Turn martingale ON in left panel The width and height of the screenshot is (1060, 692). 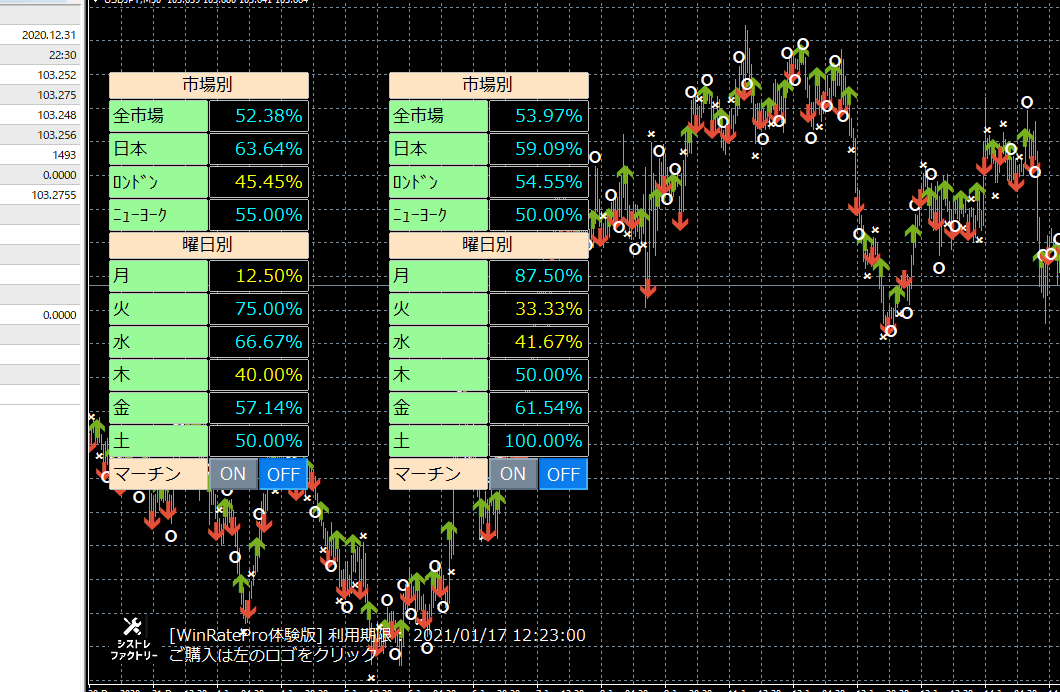point(233,474)
